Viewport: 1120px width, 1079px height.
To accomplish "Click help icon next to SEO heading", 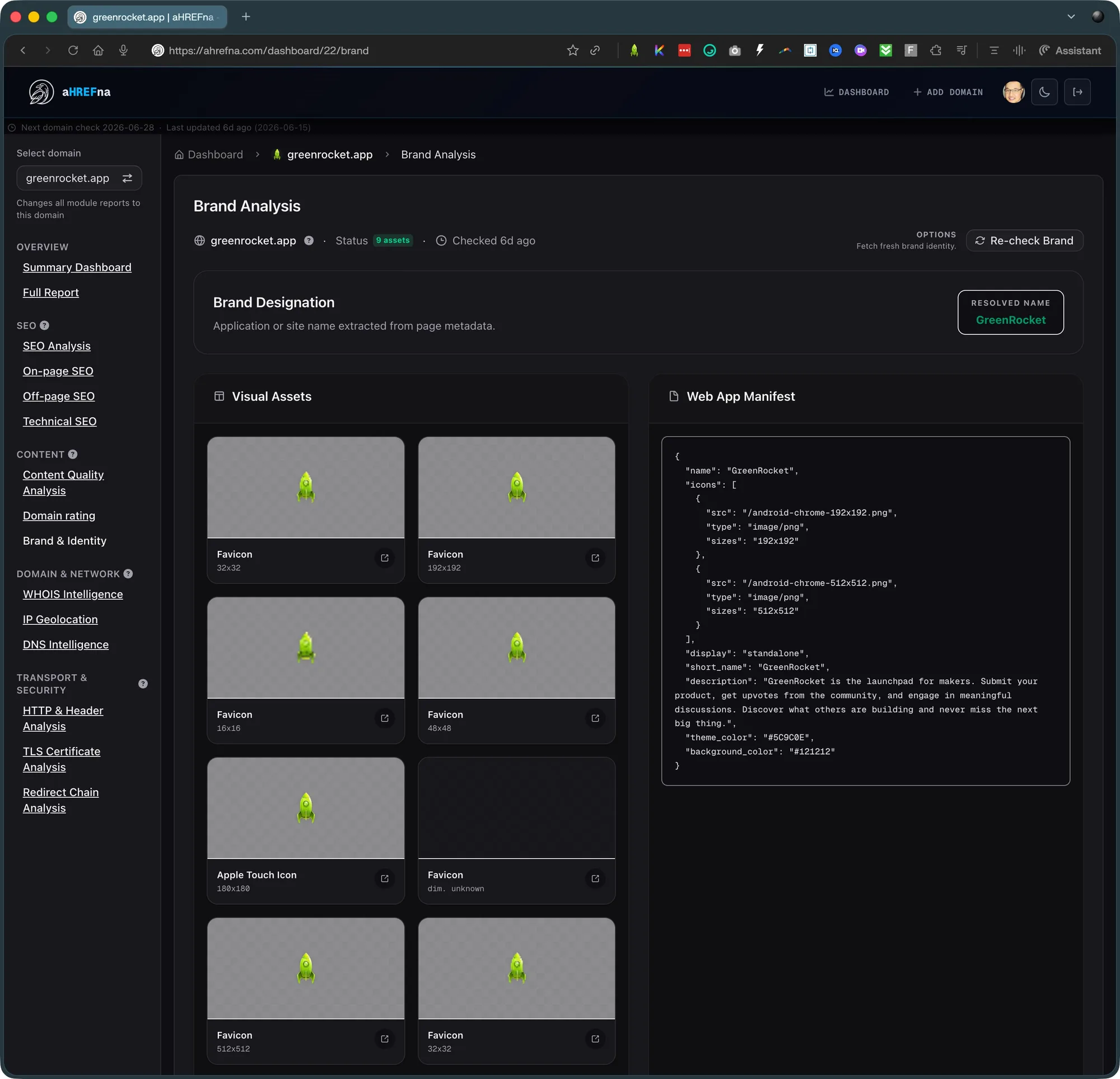I will click(x=44, y=325).
